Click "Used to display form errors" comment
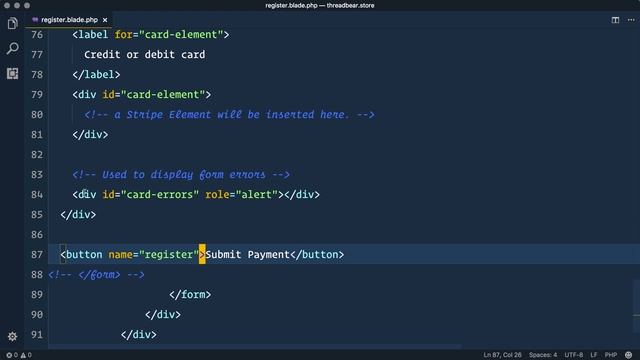 coord(181,175)
